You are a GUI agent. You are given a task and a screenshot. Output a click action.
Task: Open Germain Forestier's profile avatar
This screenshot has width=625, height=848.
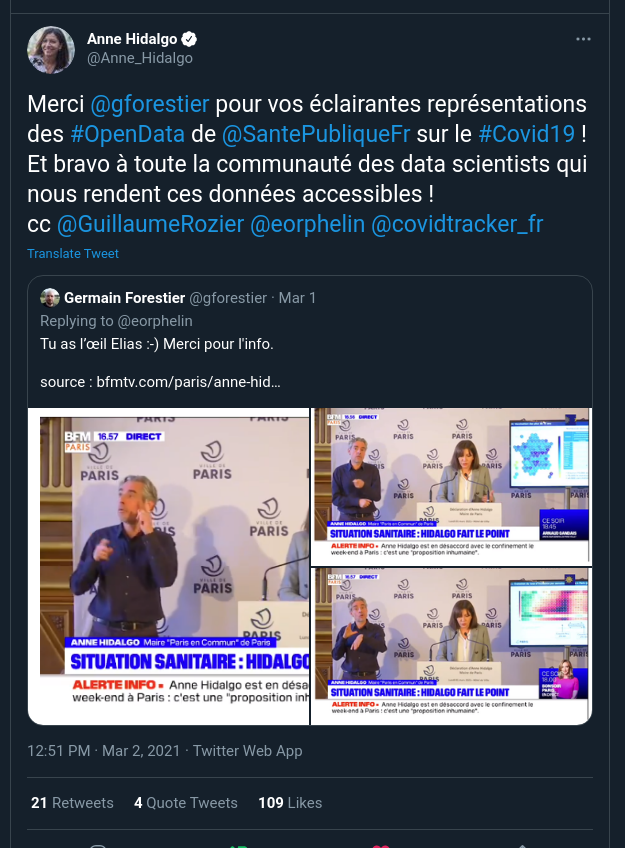point(50,298)
